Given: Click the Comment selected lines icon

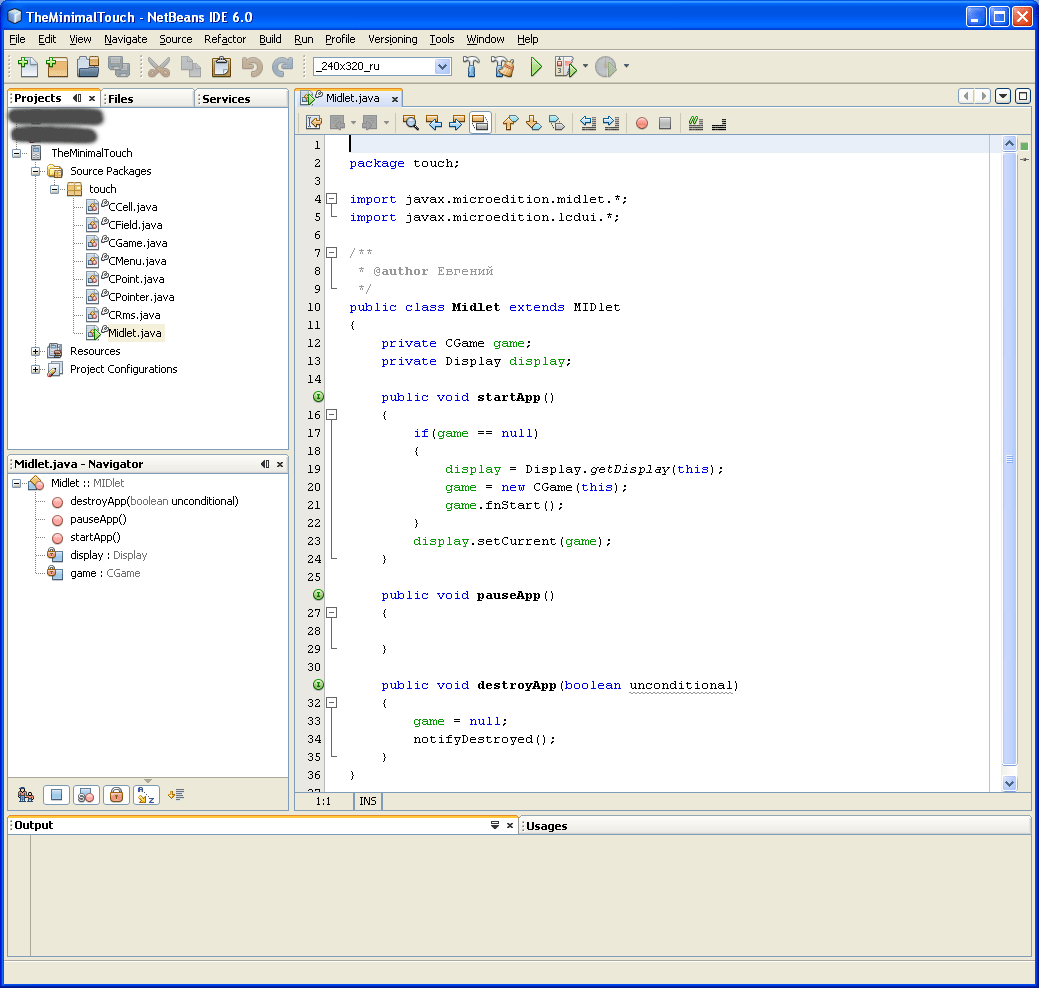Looking at the screenshot, I should click(696, 123).
